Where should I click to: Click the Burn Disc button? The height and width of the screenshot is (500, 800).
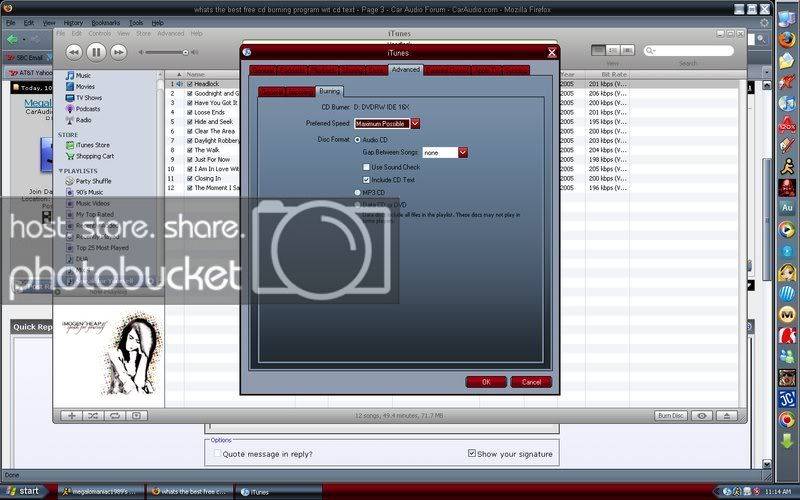(x=671, y=416)
